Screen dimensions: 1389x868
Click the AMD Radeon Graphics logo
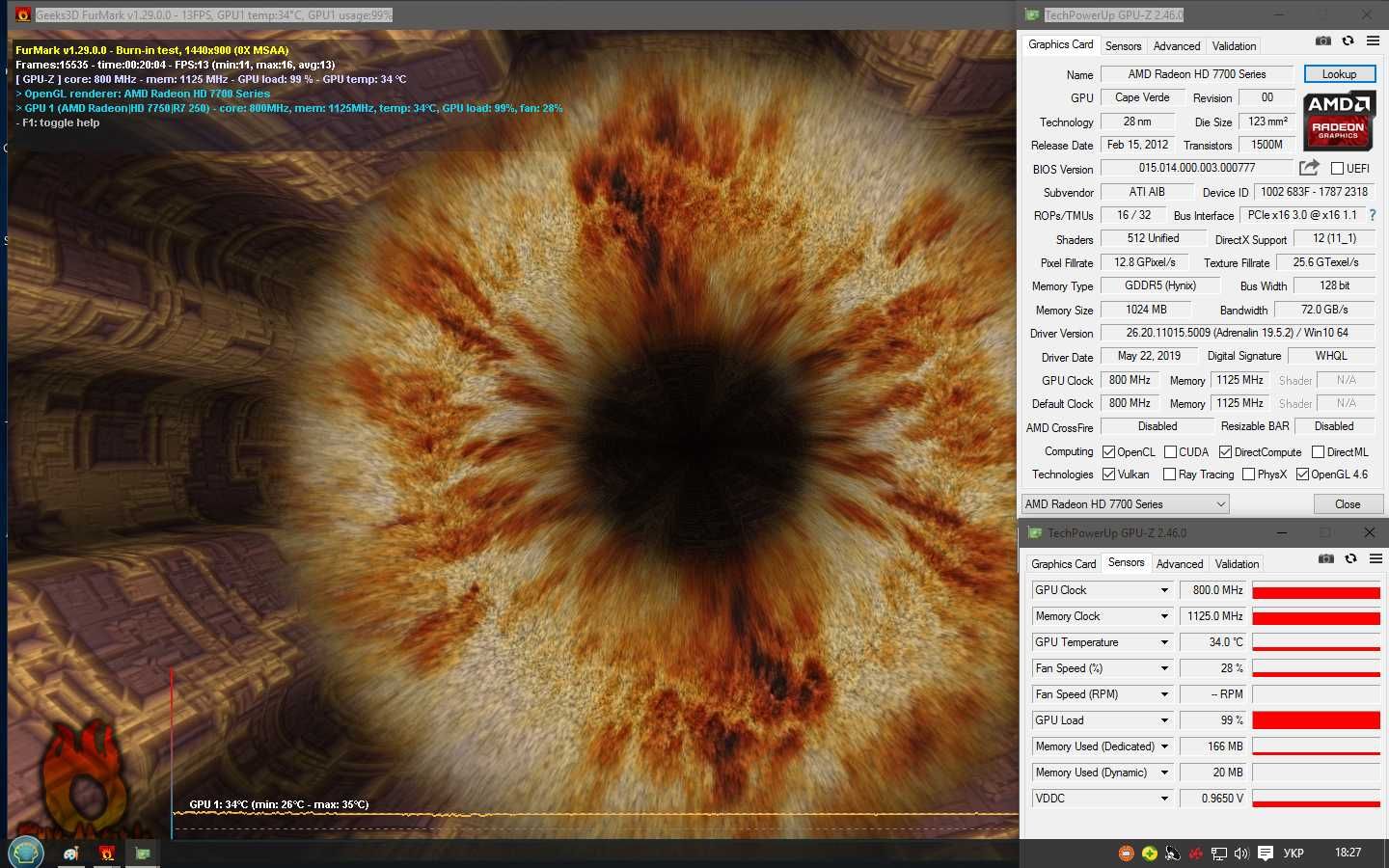pyautogui.click(x=1339, y=121)
